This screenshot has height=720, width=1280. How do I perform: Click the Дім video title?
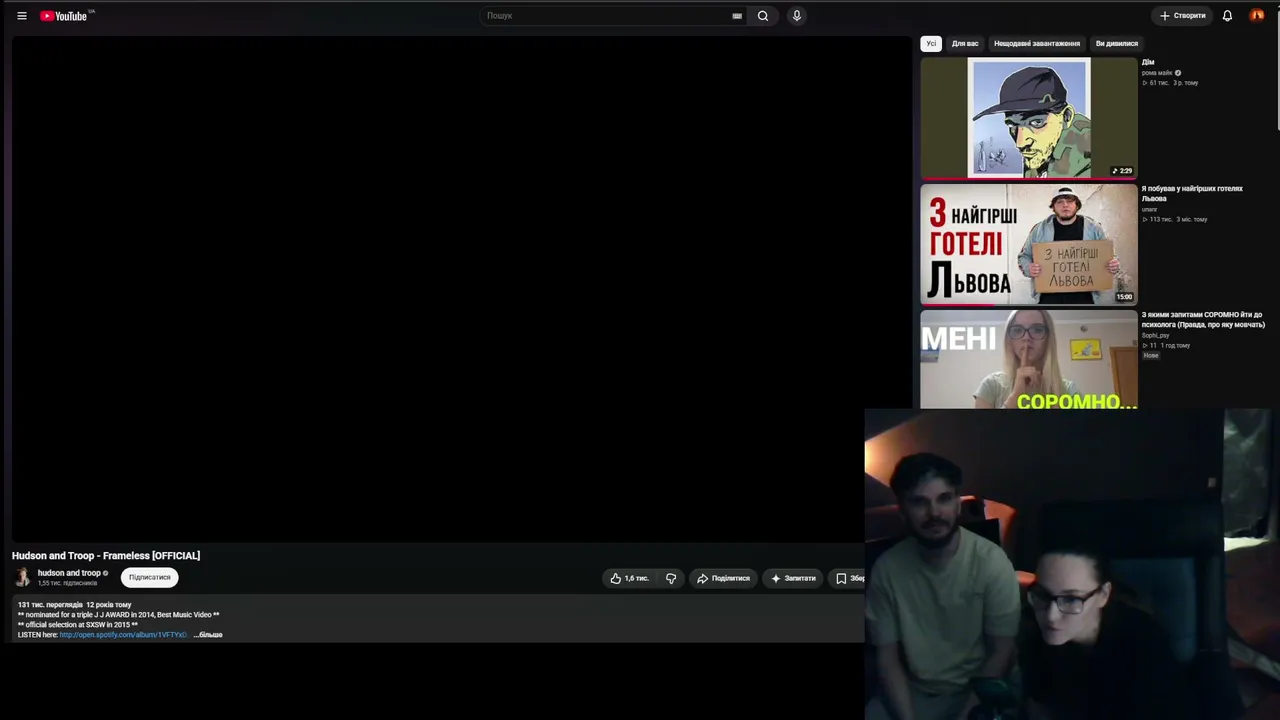1148,62
